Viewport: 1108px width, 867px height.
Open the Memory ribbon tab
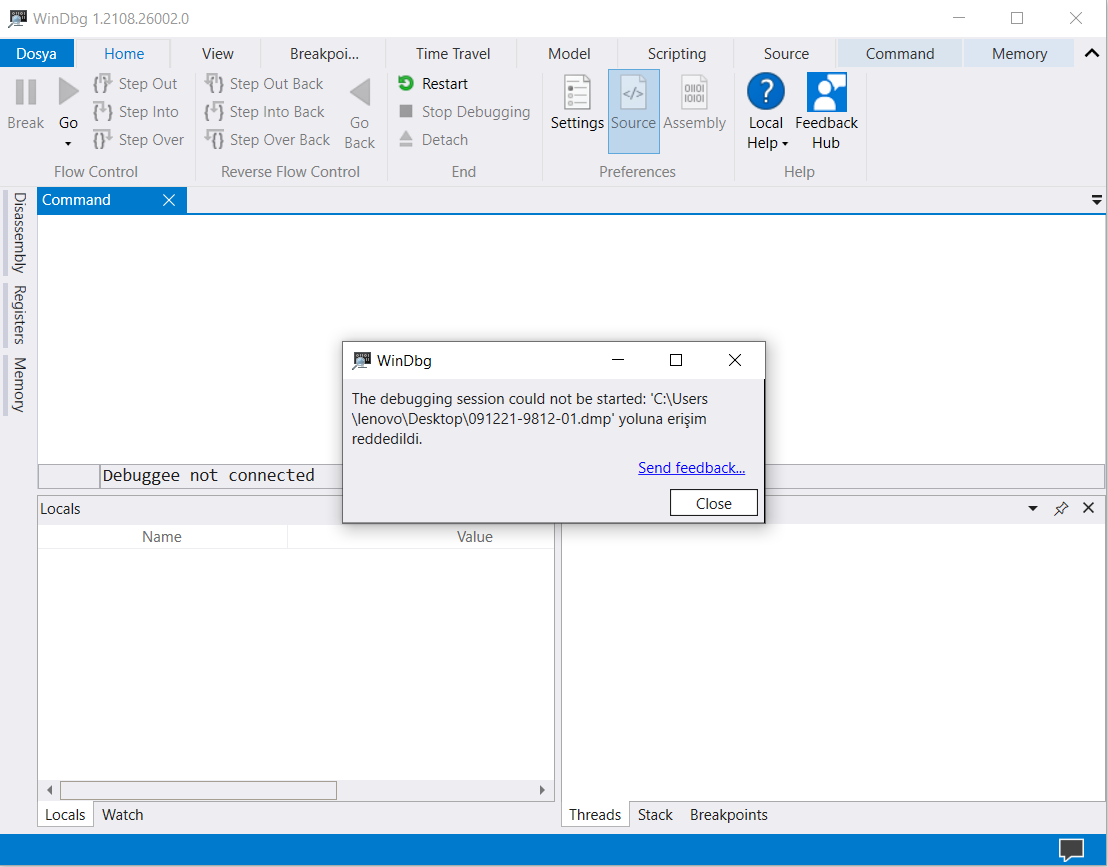pos(1019,54)
